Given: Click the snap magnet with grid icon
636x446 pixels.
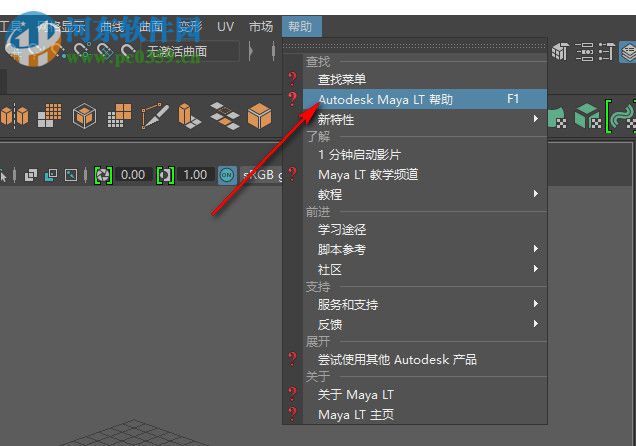Looking at the screenshot, I should pos(105,51).
